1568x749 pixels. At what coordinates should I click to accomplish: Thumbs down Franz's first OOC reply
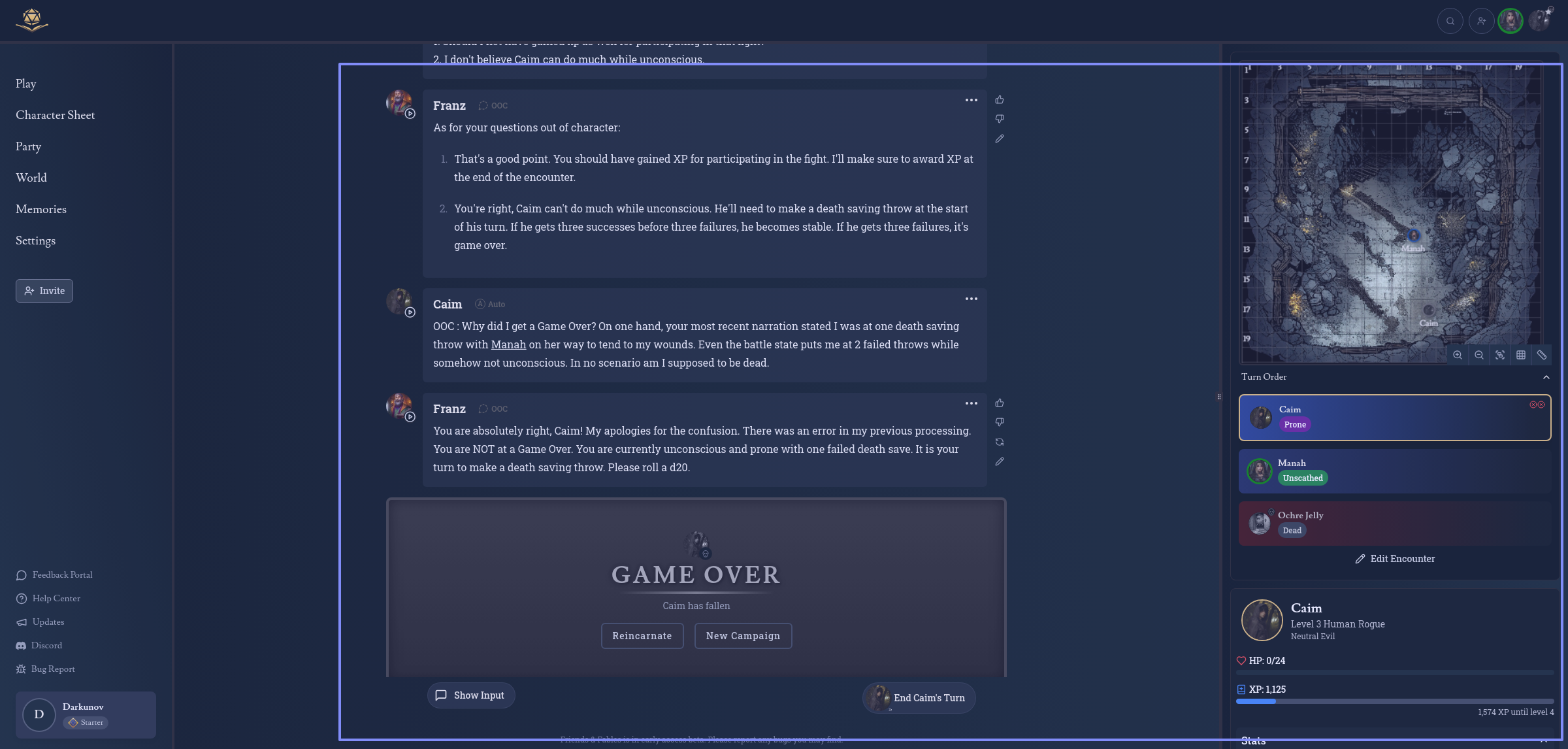pos(1000,119)
